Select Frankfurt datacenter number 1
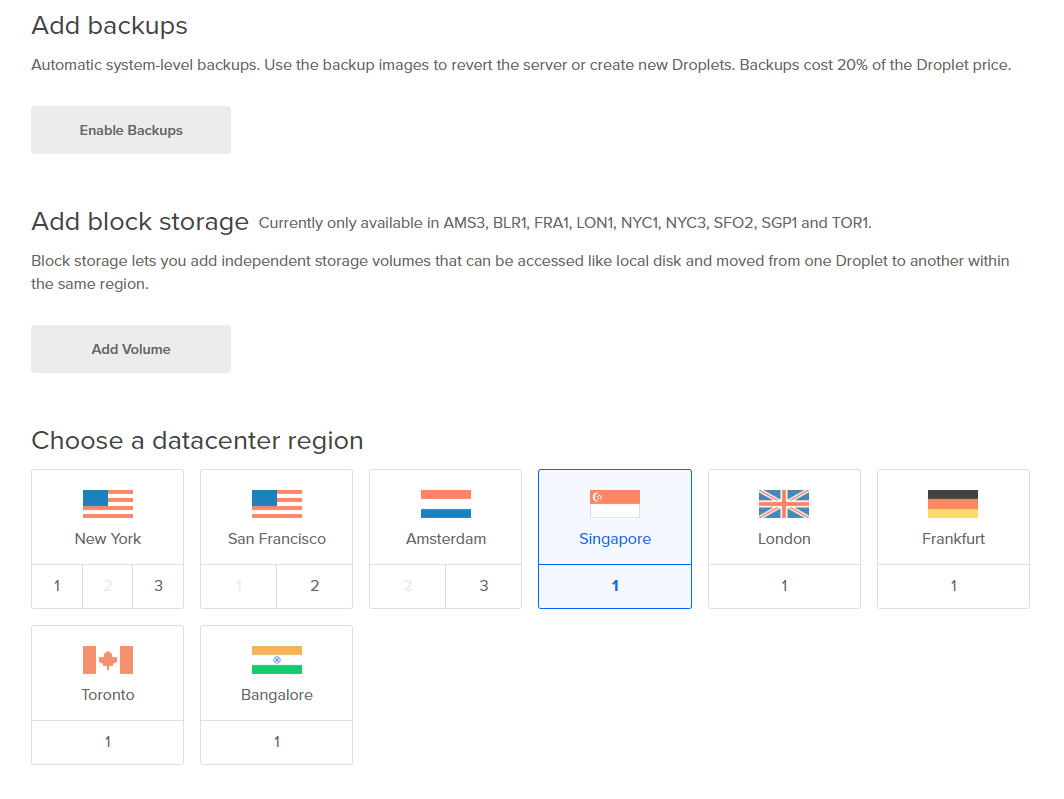The width and height of the screenshot is (1064, 799). tap(952, 586)
